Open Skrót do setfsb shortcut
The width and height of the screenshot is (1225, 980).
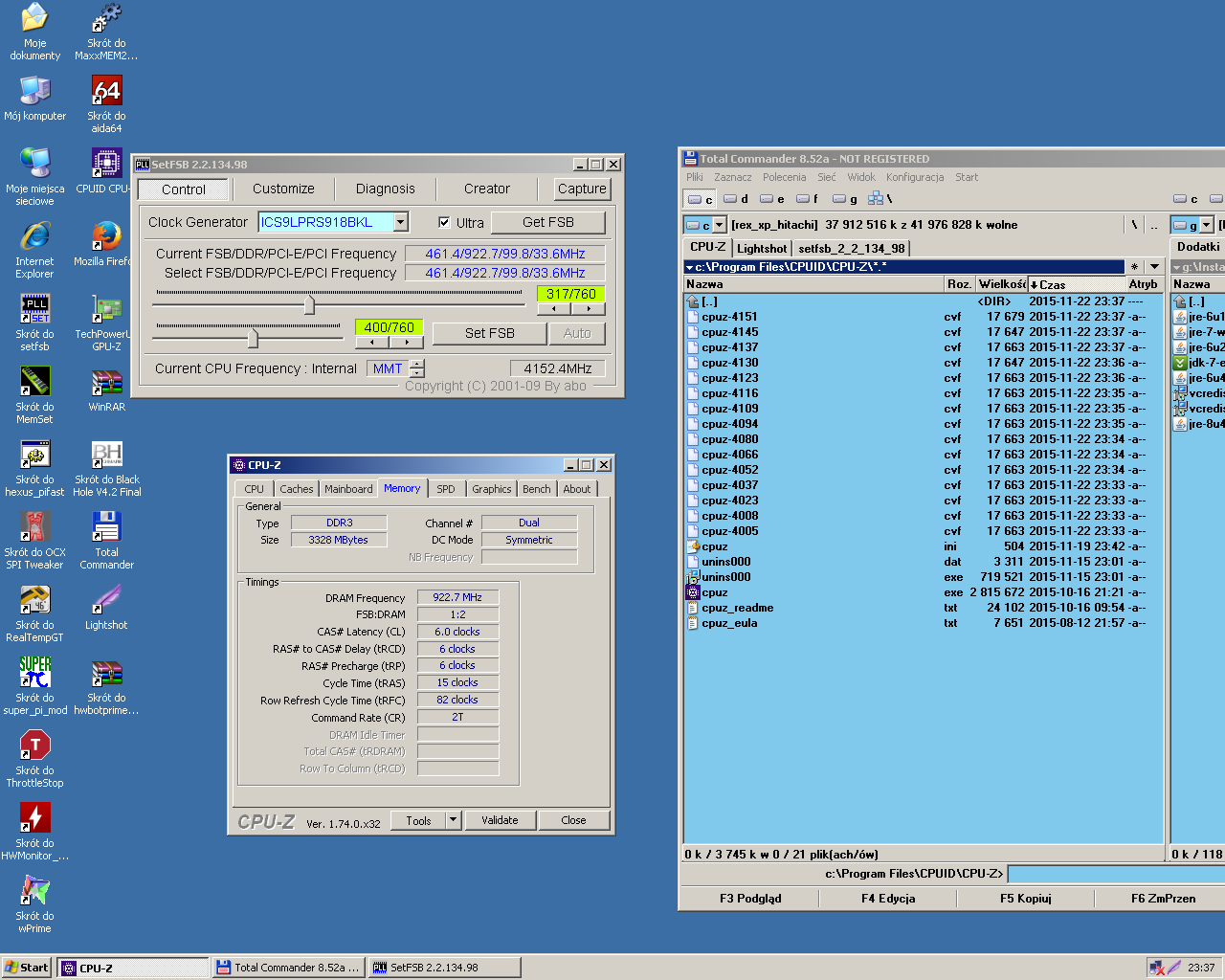pyautogui.click(x=34, y=323)
